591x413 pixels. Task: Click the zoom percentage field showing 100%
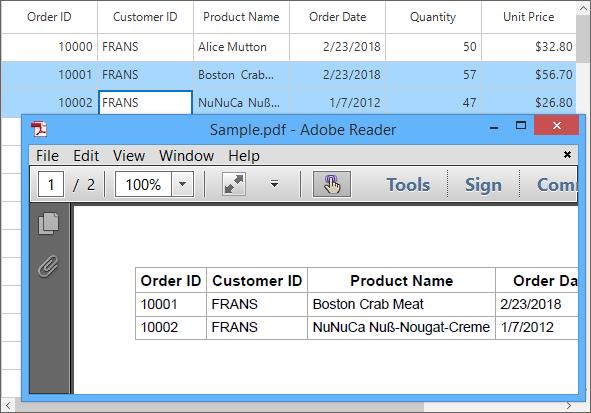tap(143, 184)
